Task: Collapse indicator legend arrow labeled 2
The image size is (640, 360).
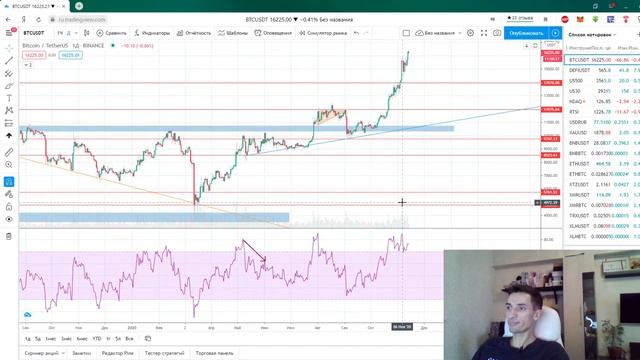Action: (28, 65)
